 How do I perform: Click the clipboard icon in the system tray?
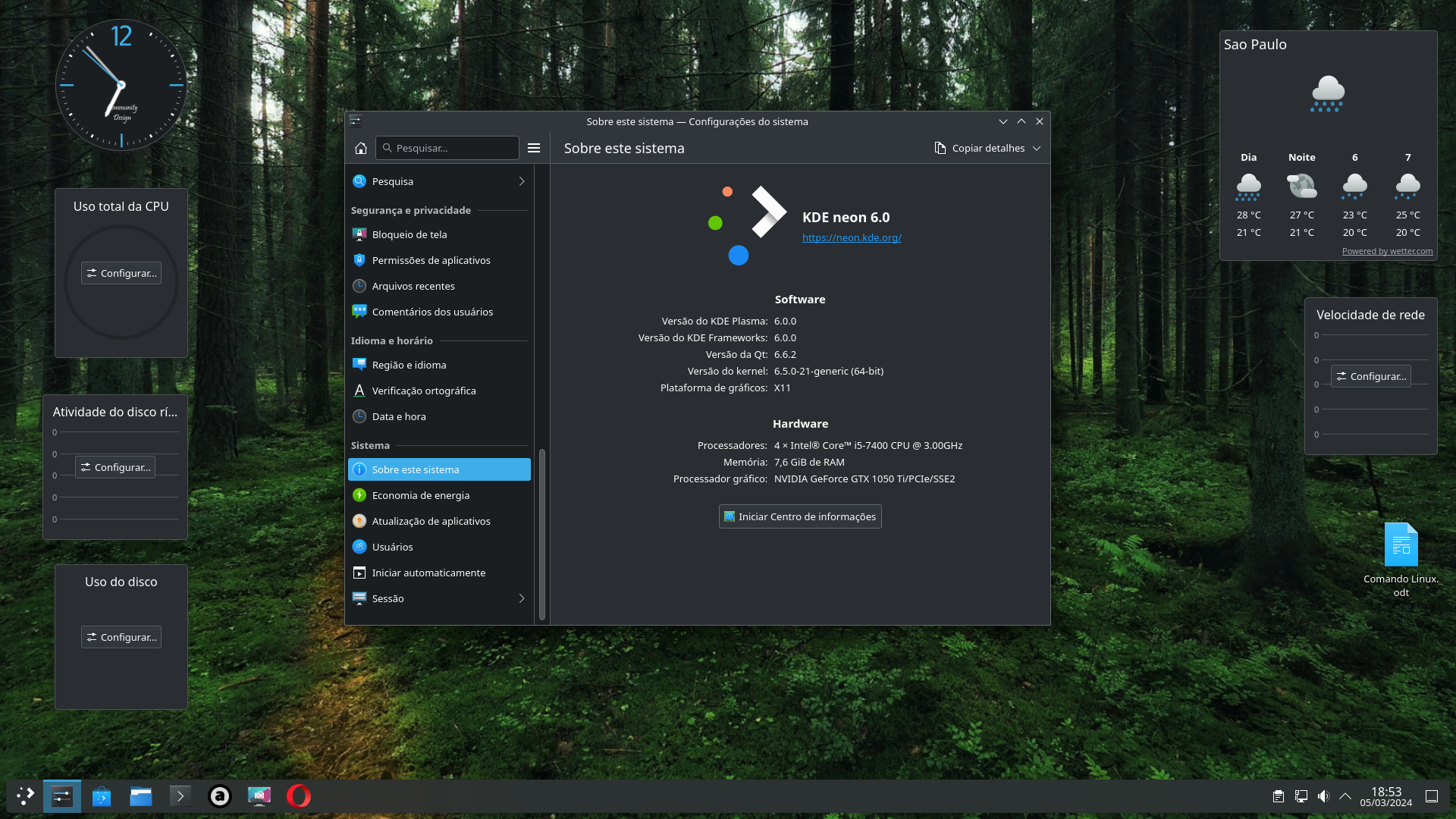(1279, 796)
